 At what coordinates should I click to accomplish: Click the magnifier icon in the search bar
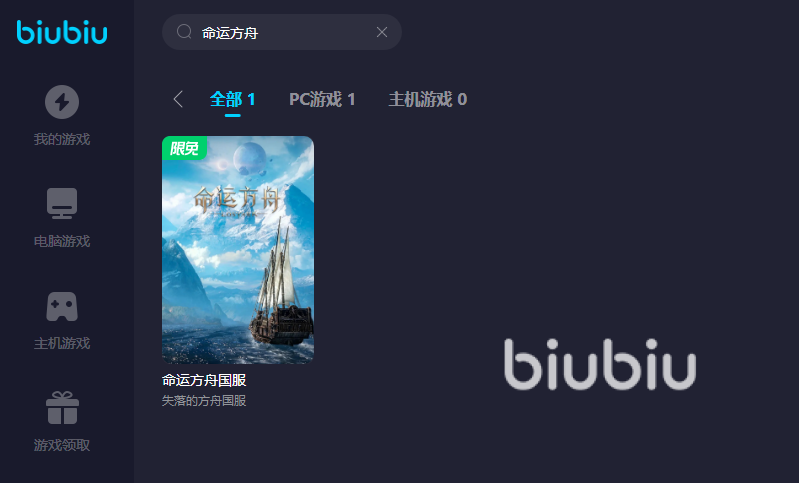pos(184,32)
